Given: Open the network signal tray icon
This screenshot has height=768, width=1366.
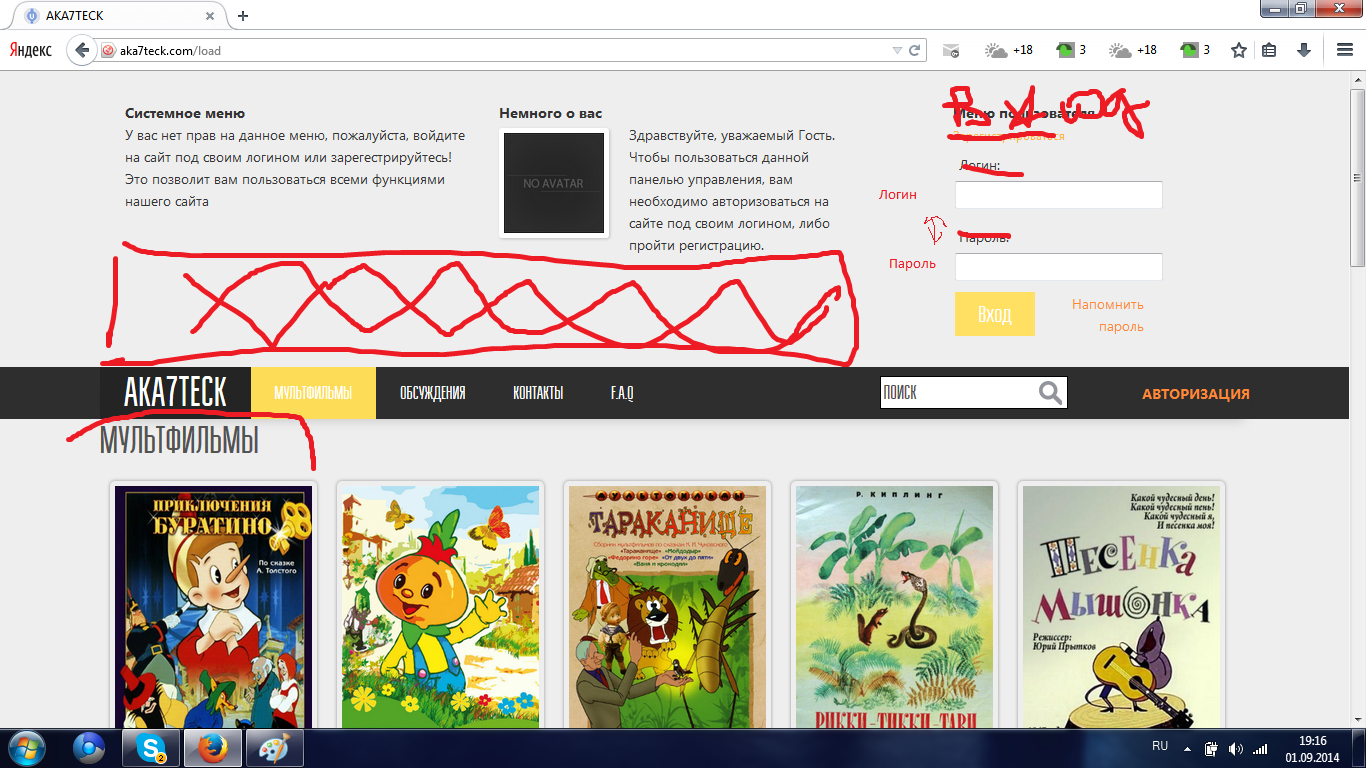Looking at the screenshot, I should tap(1261, 748).
